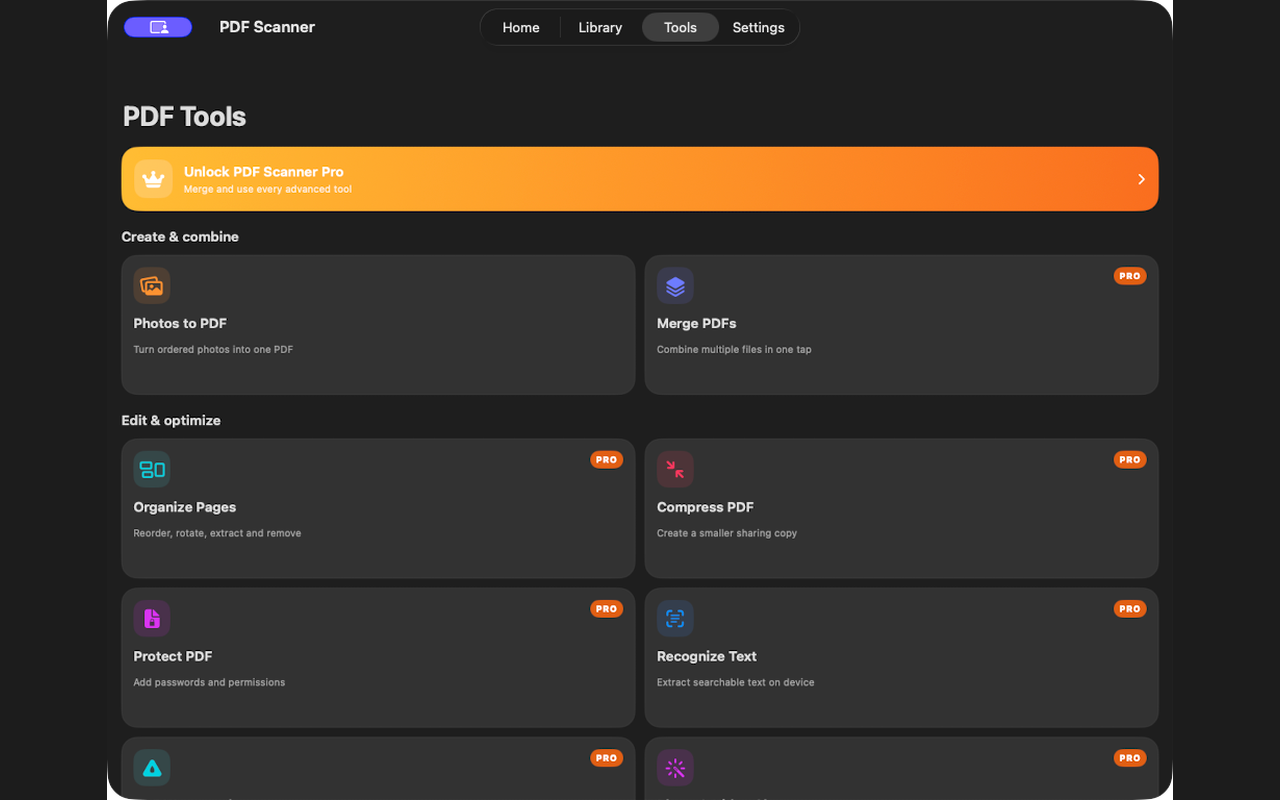Viewport: 1280px width, 800px height.
Task: Click the Protect PDF lock icon
Action: (152, 619)
